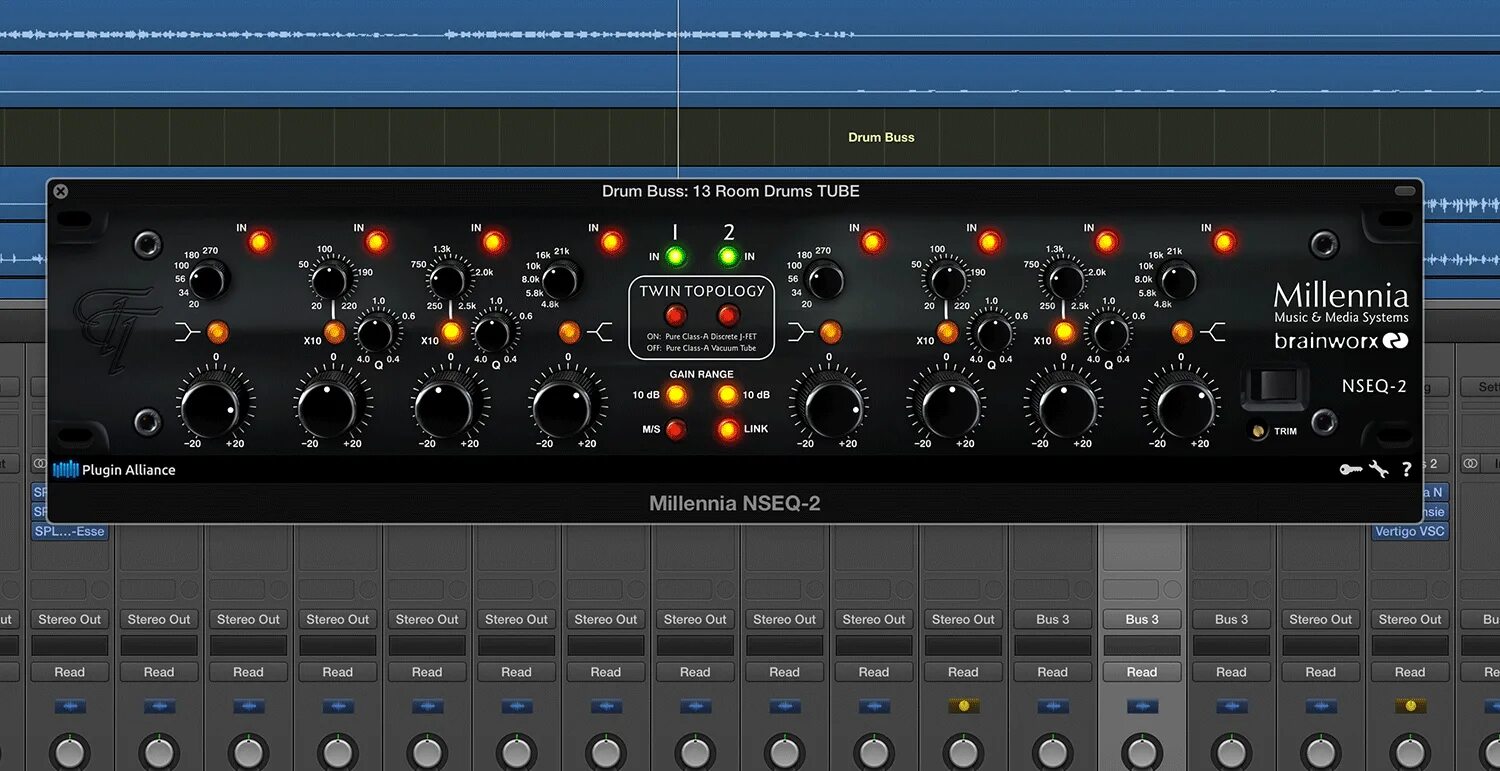This screenshot has height=771, width=1500.
Task: Click channel 1 high band gain knob
Action: coord(564,406)
